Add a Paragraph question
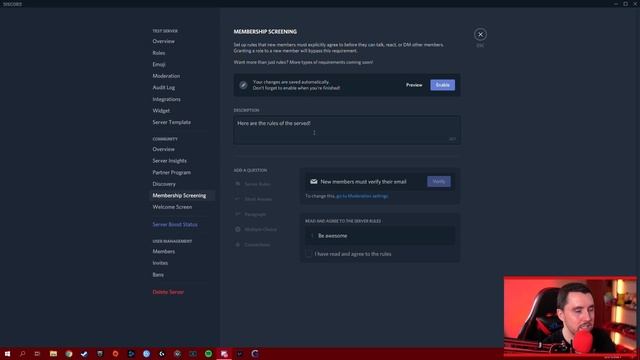Image resolution: width=640 pixels, height=360 pixels. click(x=251, y=214)
